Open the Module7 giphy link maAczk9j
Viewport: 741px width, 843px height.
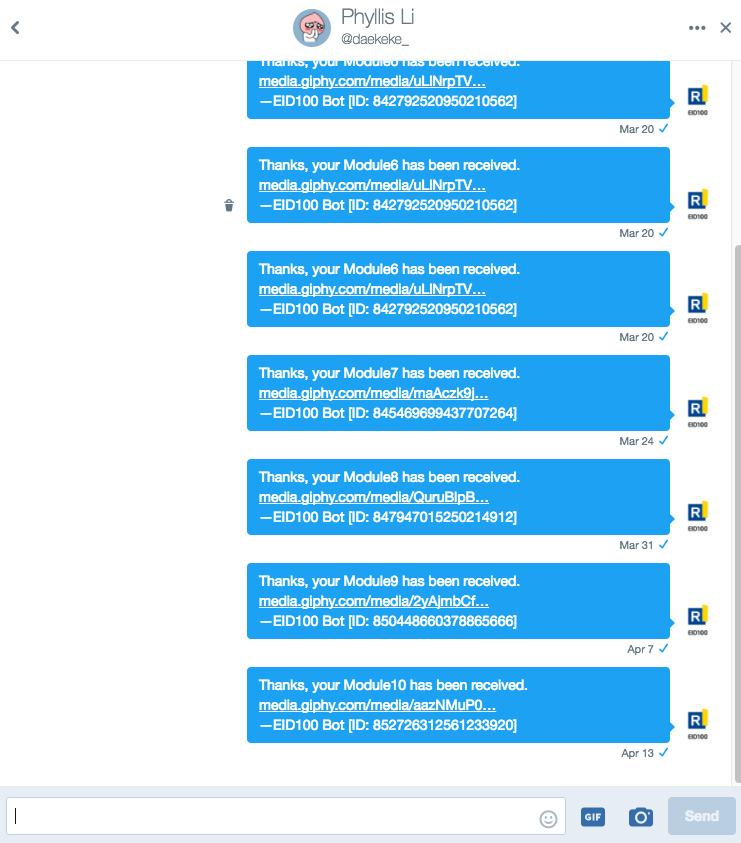click(373, 393)
